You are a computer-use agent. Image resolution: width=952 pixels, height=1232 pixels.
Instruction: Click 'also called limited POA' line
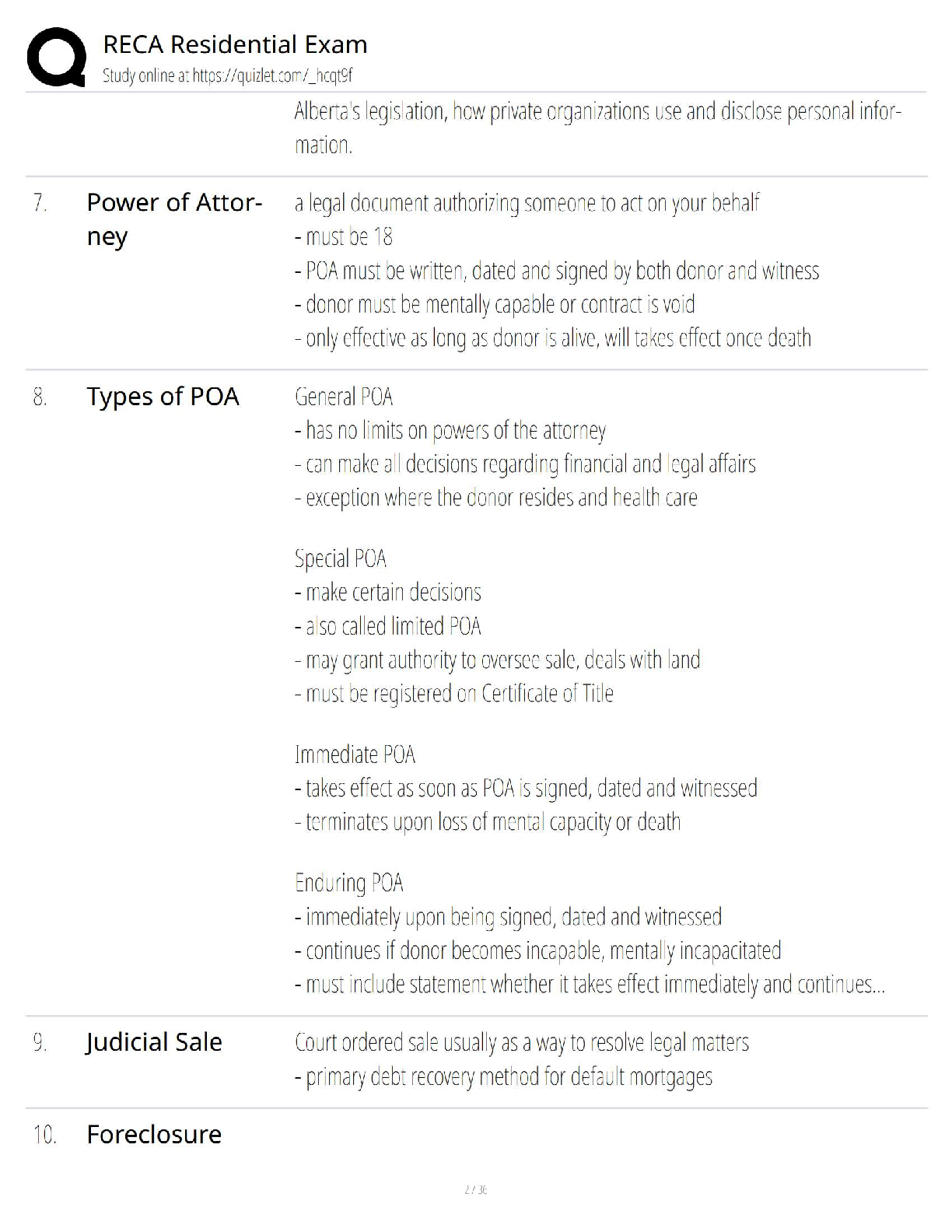pyautogui.click(x=388, y=626)
